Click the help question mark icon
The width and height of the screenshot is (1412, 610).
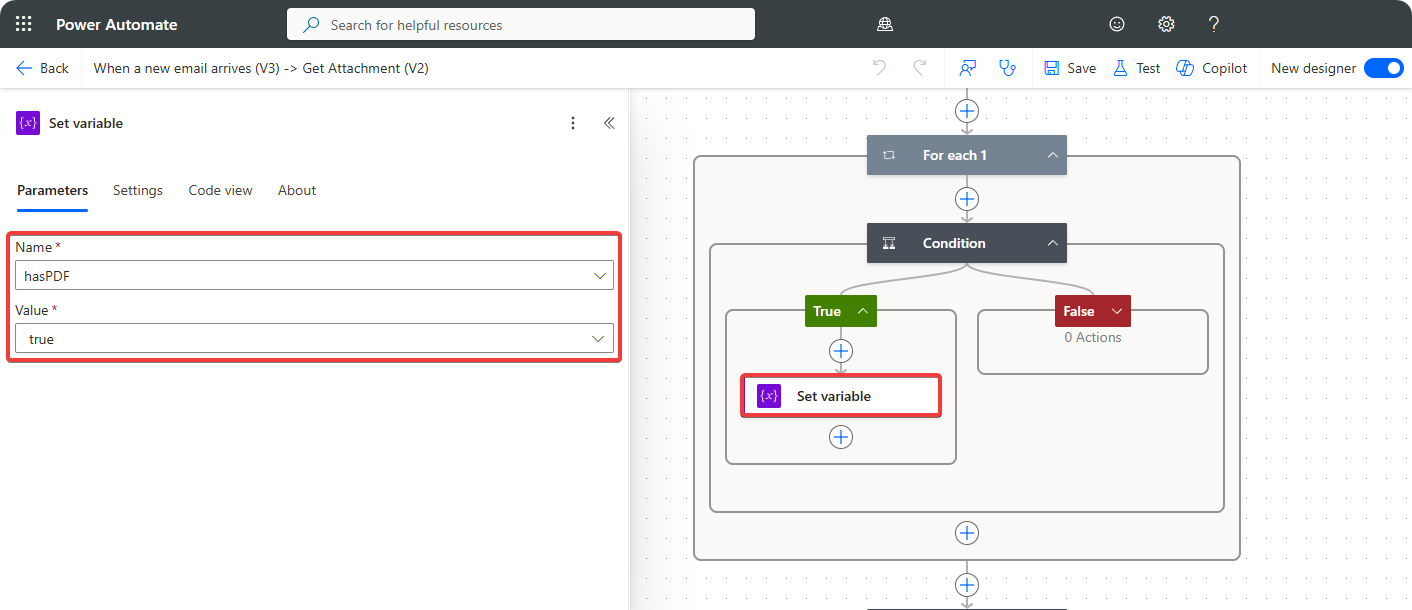point(1214,24)
